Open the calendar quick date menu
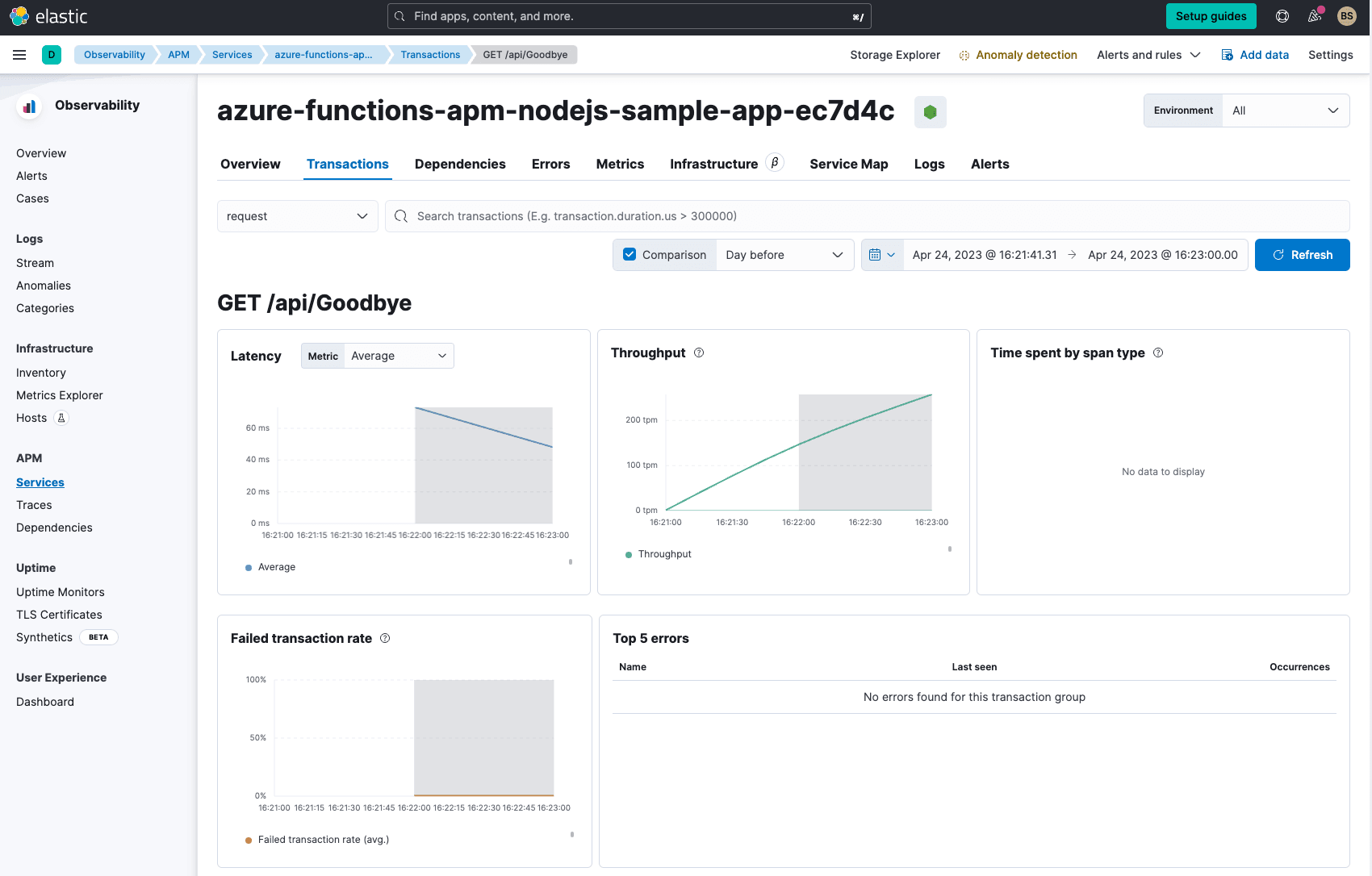 882,255
